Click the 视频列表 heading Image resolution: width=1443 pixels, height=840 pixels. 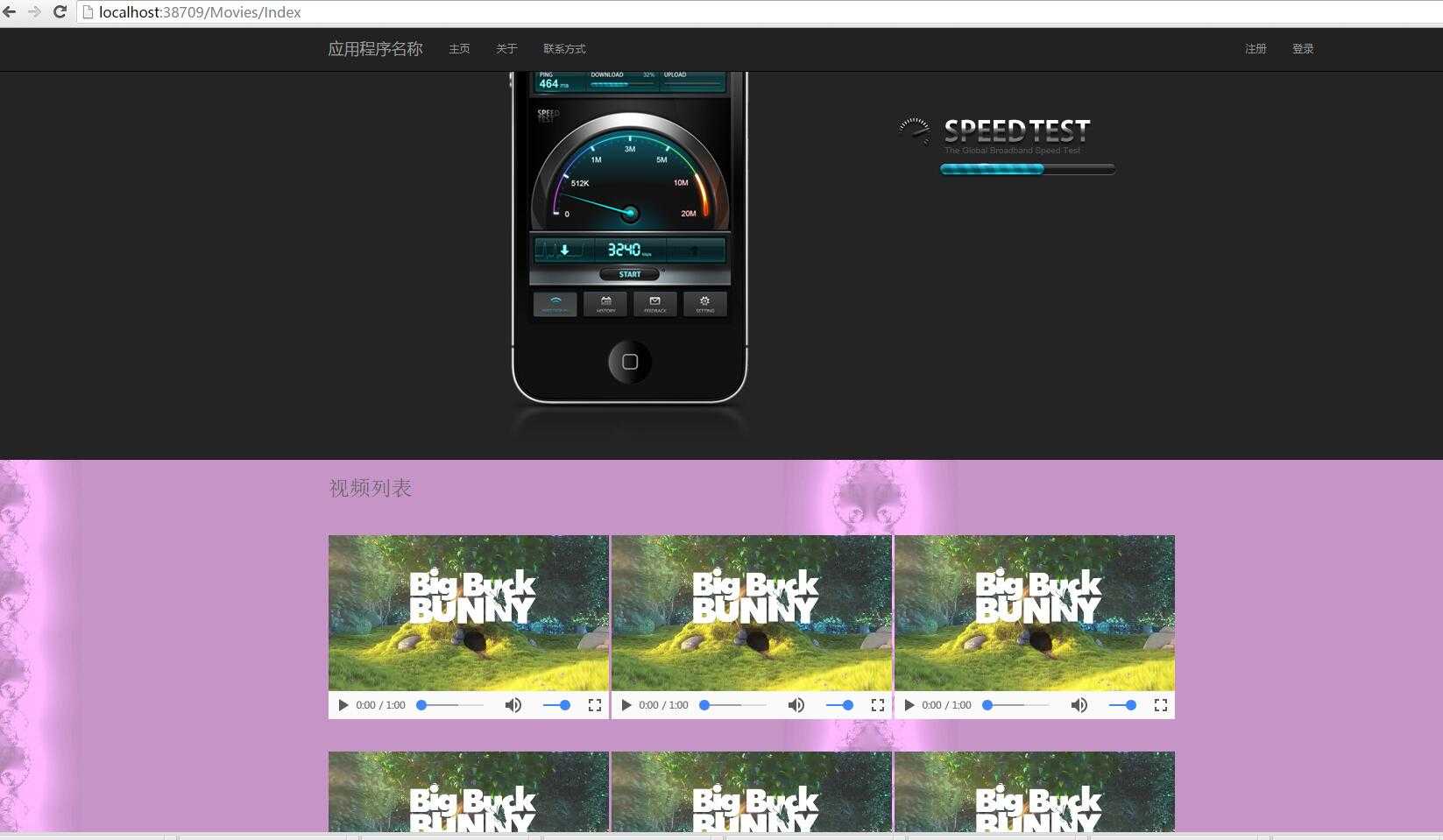point(370,488)
